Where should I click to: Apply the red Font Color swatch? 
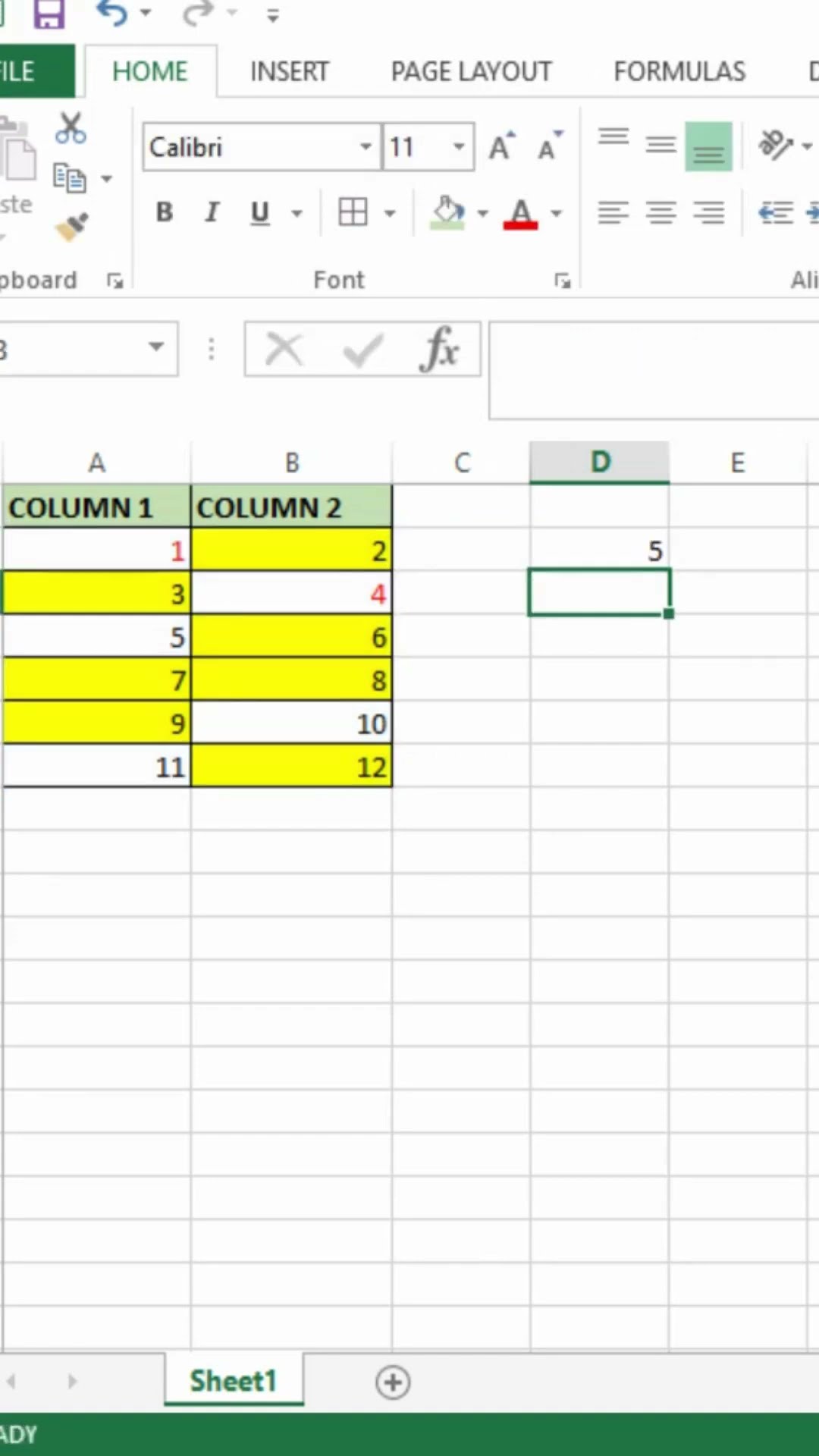pos(520,213)
